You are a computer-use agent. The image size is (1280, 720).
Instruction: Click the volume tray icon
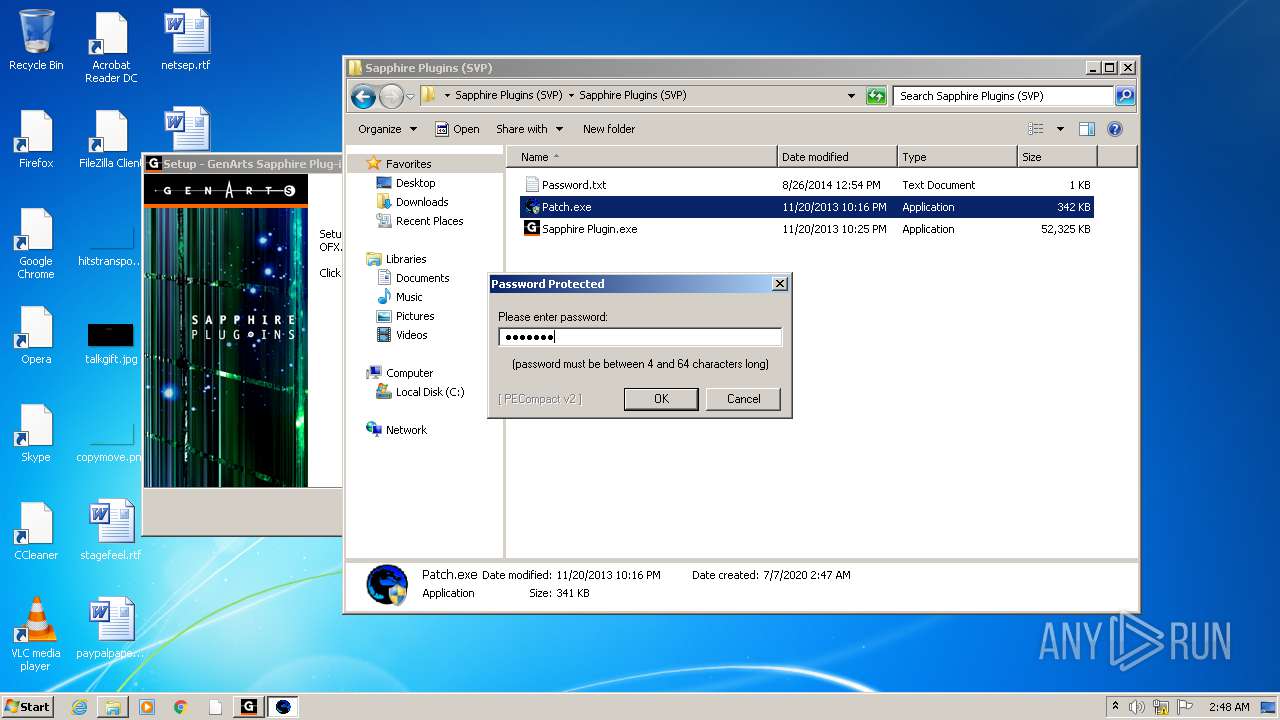click(1137, 707)
